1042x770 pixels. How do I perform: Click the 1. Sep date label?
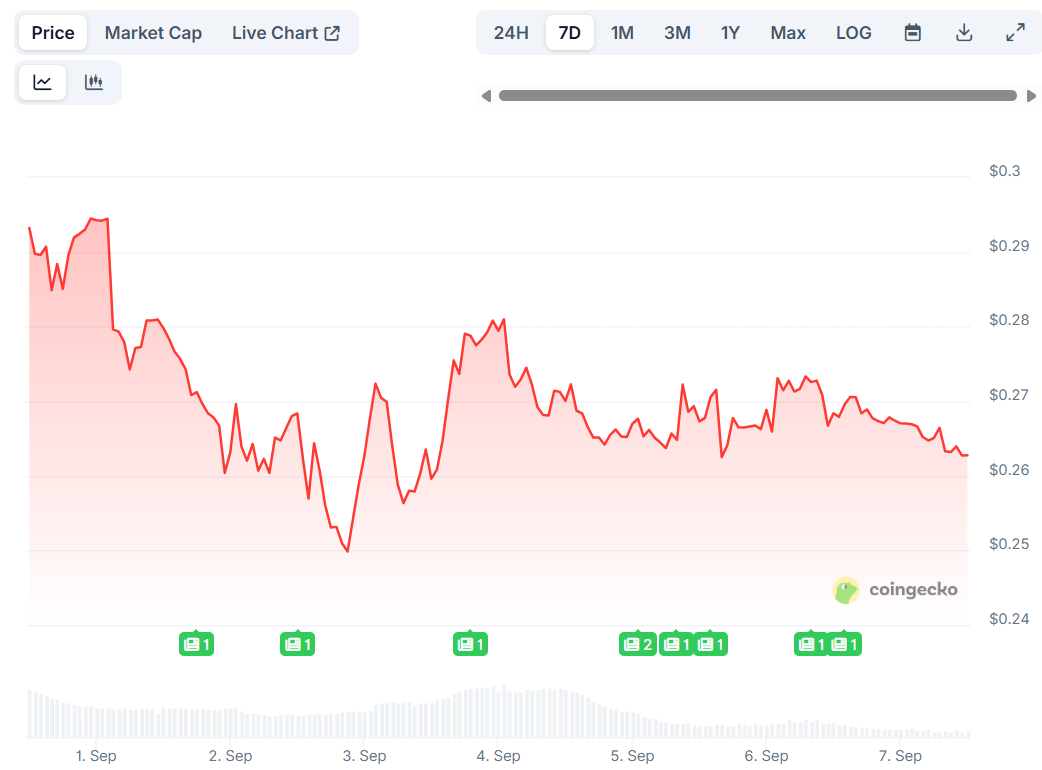96,755
